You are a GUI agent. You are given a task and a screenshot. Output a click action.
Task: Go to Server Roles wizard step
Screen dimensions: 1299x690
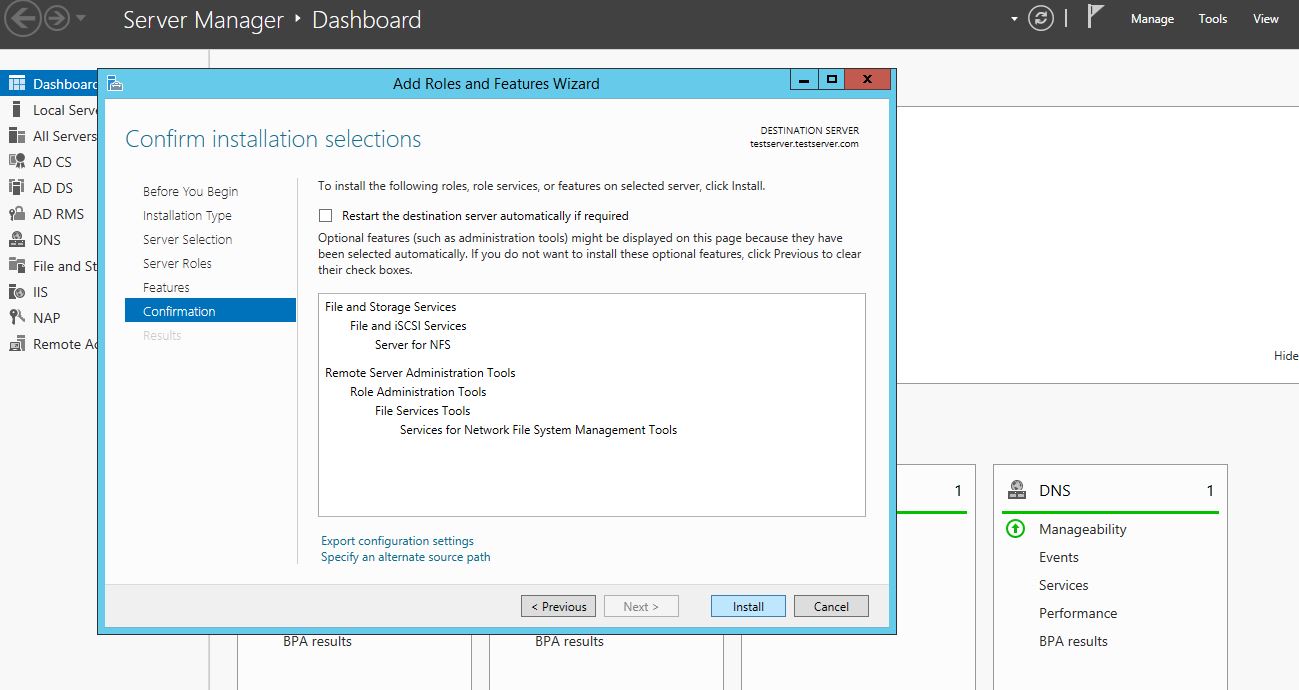tap(177, 264)
